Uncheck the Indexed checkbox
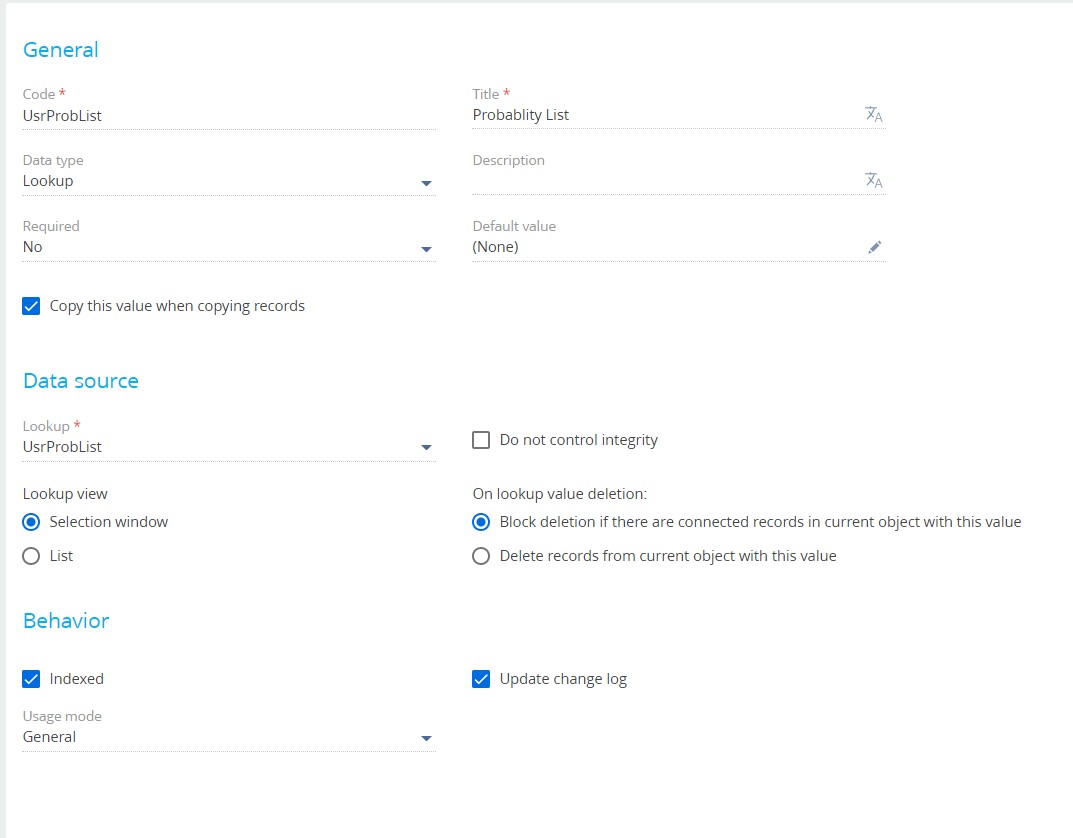 pyautogui.click(x=31, y=679)
